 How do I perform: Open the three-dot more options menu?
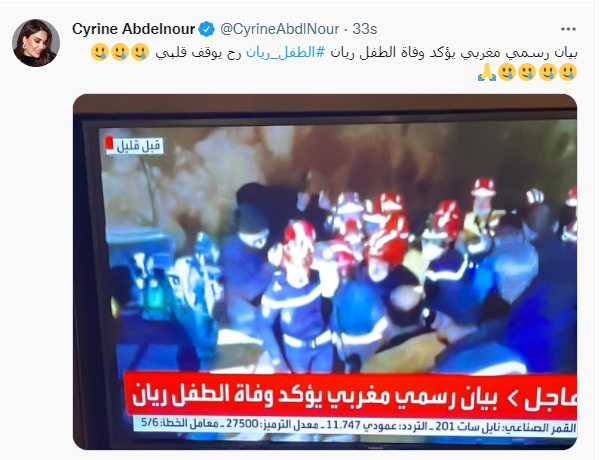click(x=568, y=29)
